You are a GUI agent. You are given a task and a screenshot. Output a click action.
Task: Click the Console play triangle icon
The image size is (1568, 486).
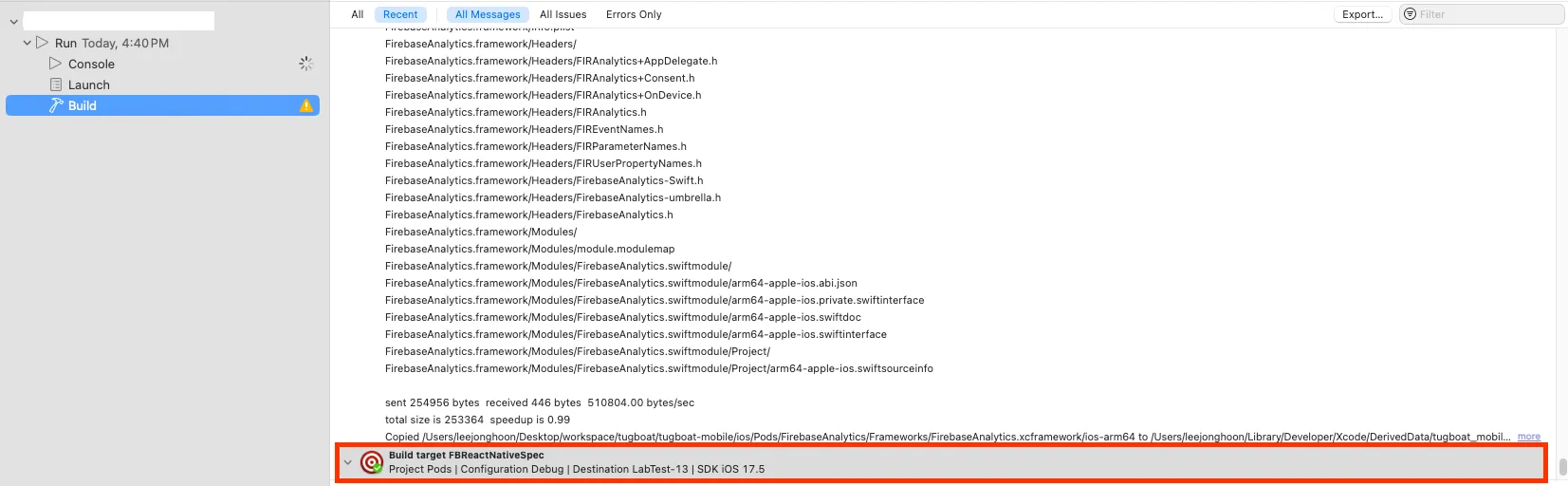pyautogui.click(x=55, y=64)
